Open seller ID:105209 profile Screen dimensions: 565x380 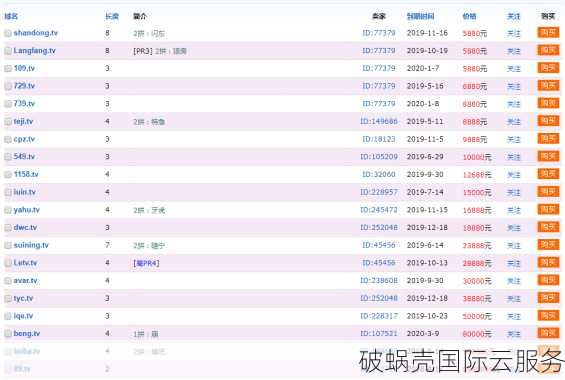coord(379,157)
